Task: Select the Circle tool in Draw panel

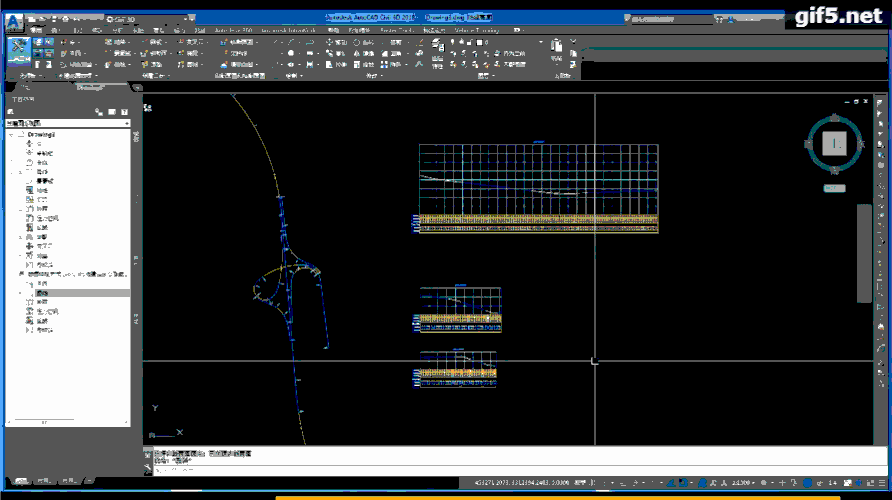Action: (291, 53)
